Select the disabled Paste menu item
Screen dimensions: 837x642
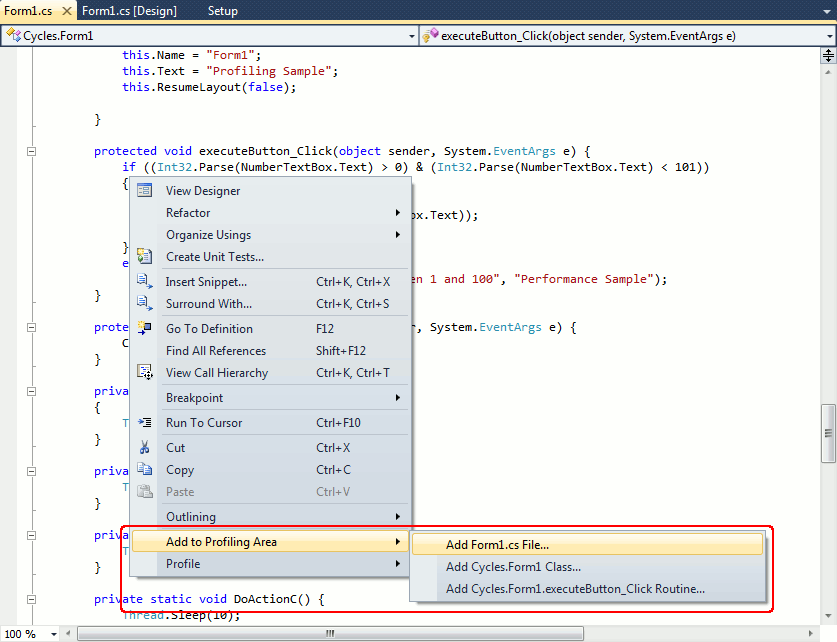(x=270, y=492)
